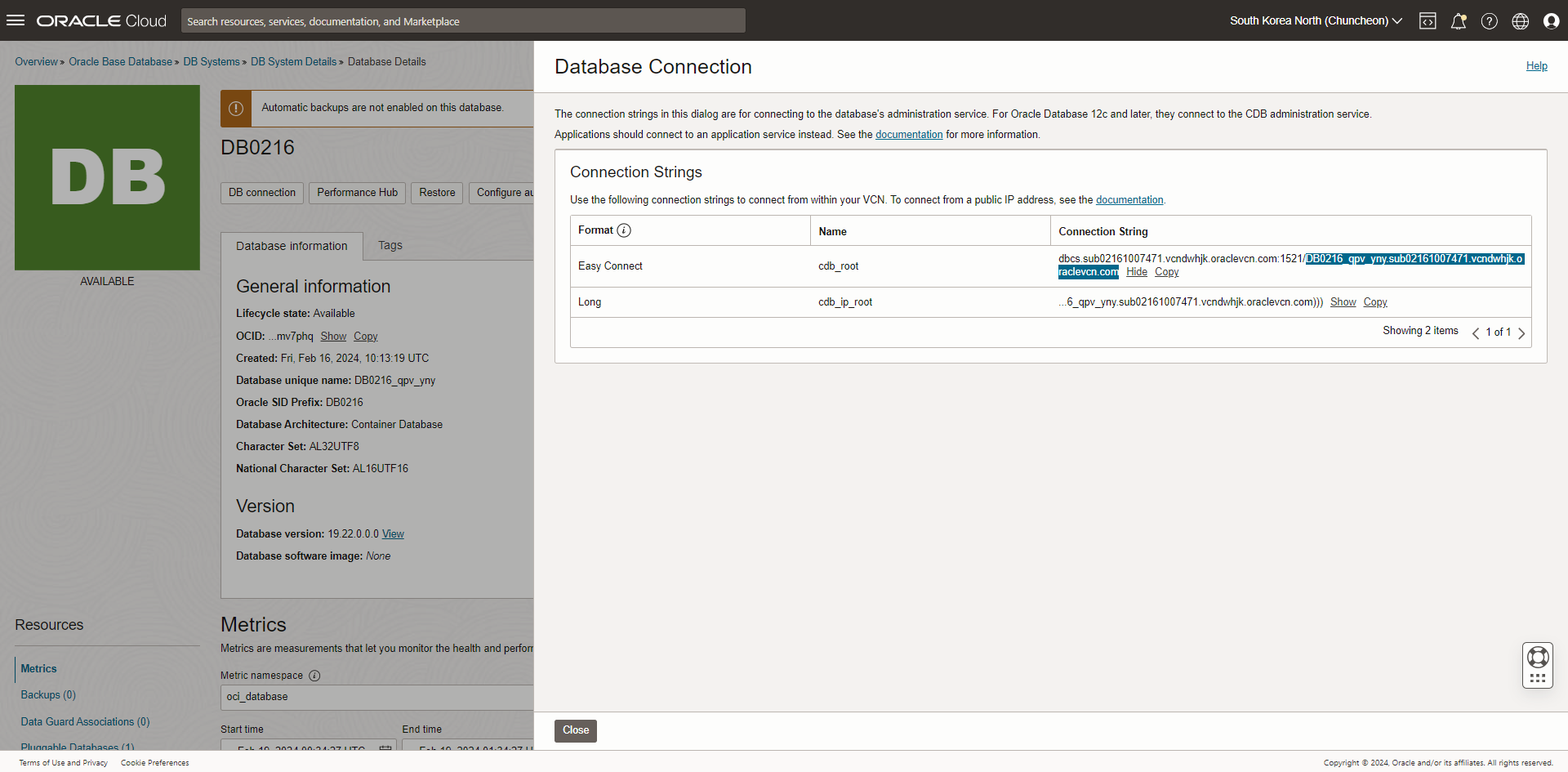Select Backups (0) in Resources

pyautogui.click(x=48, y=694)
